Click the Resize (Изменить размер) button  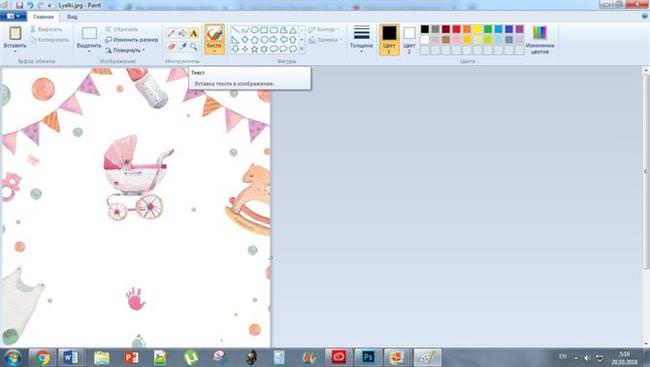click(x=132, y=40)
